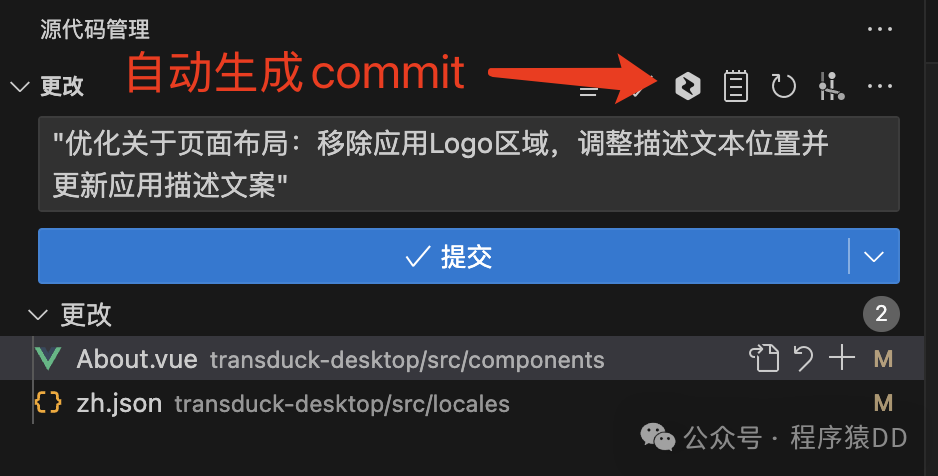Click the M modified status on zh.json
The image size is (938, 476).
tap(883, 403)
